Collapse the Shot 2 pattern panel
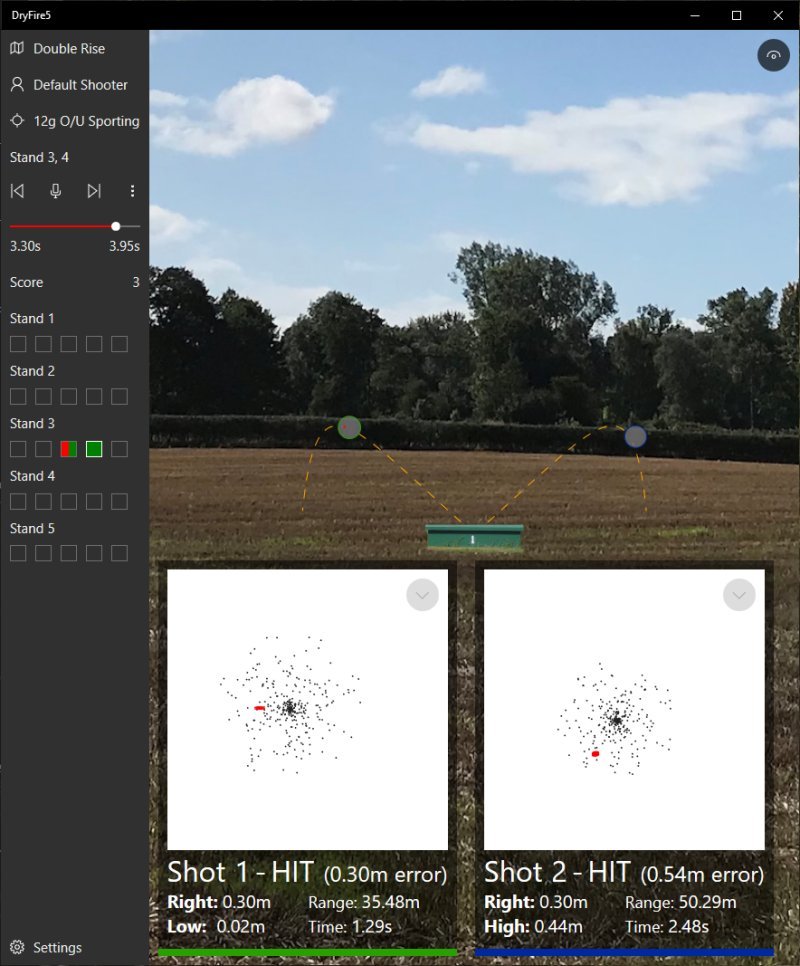Image resolution: width=800 pixels, height=966 pixels. pyautogui.click(x=739, y=595)
